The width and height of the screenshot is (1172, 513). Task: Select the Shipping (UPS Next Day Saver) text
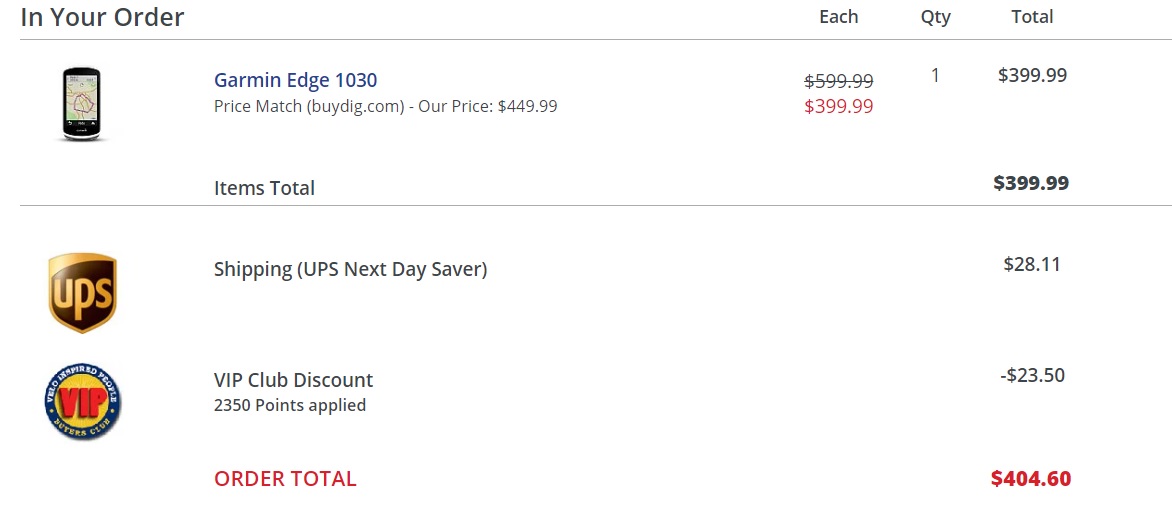351,269
